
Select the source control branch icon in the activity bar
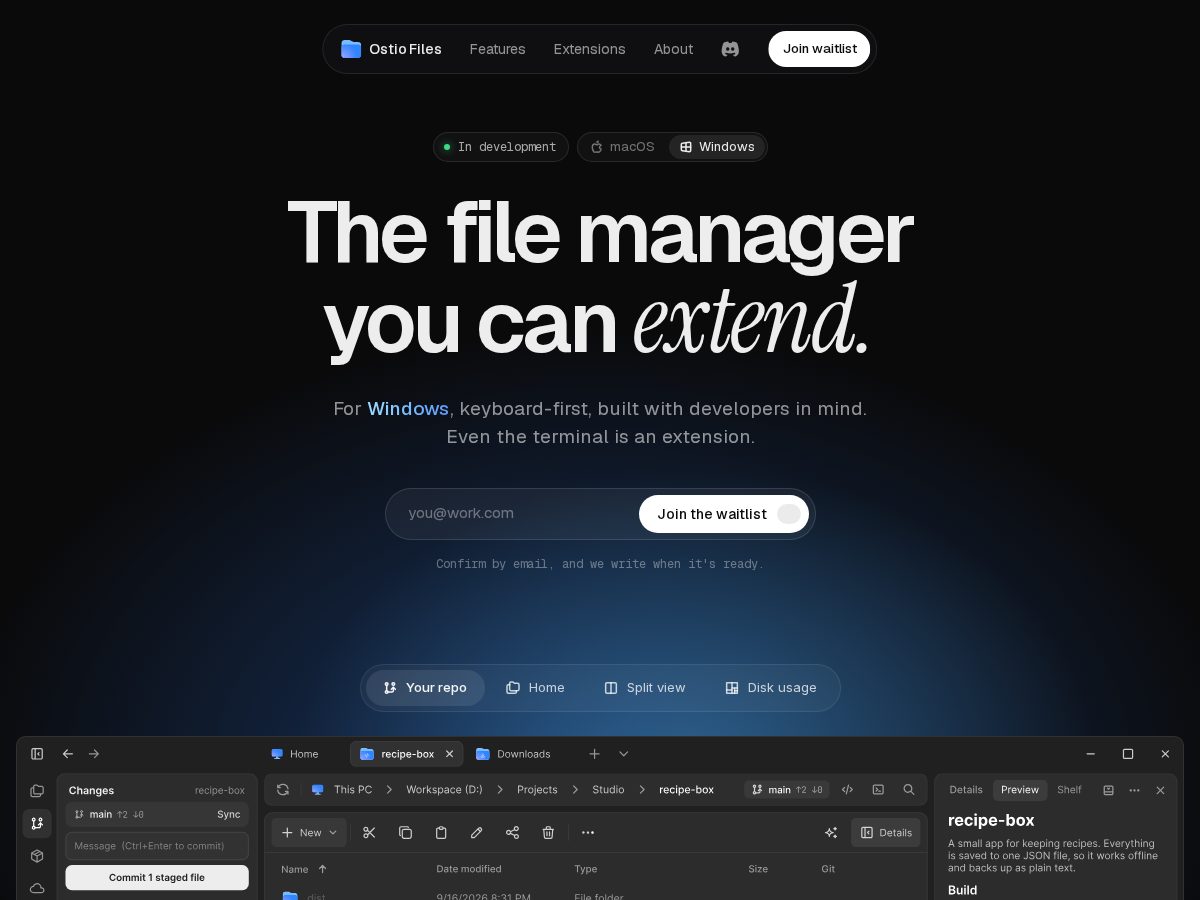[x=37, y=824]
